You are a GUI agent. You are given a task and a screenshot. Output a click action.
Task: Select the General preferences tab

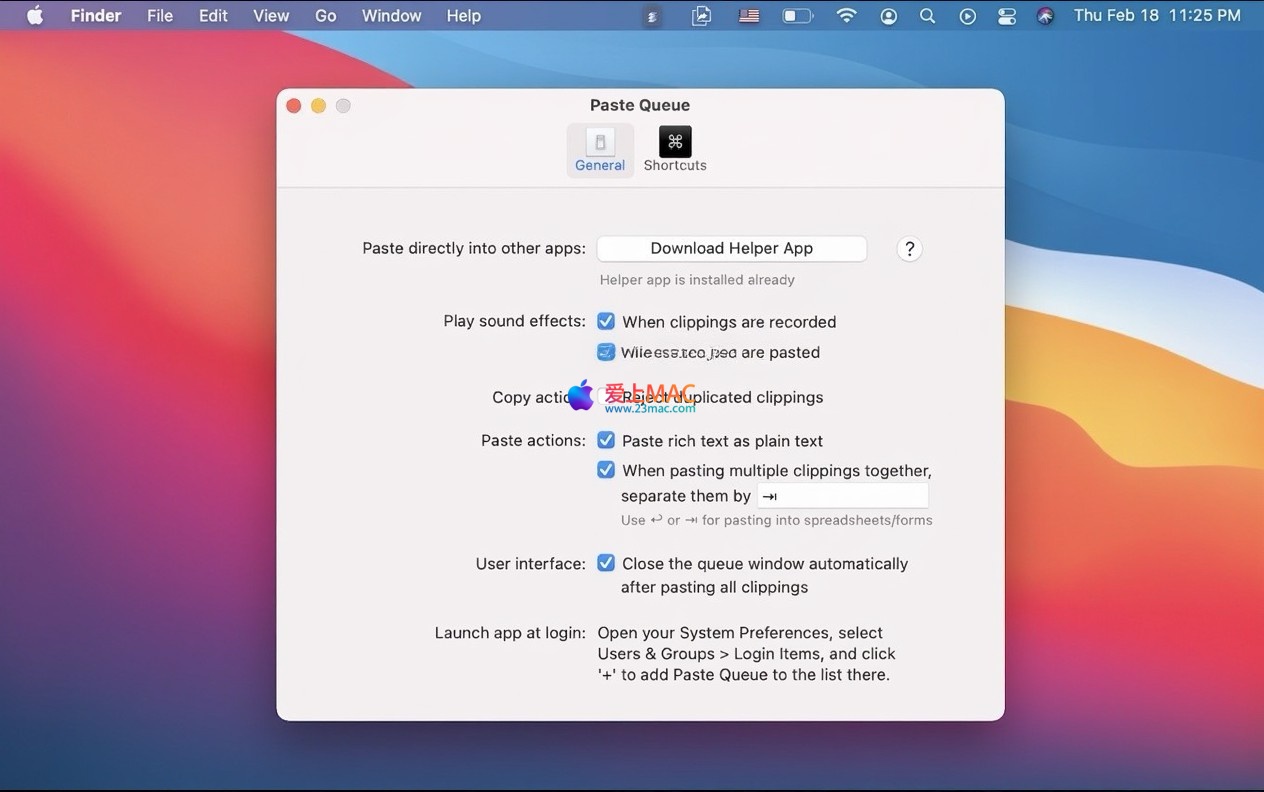pos(600,151)
